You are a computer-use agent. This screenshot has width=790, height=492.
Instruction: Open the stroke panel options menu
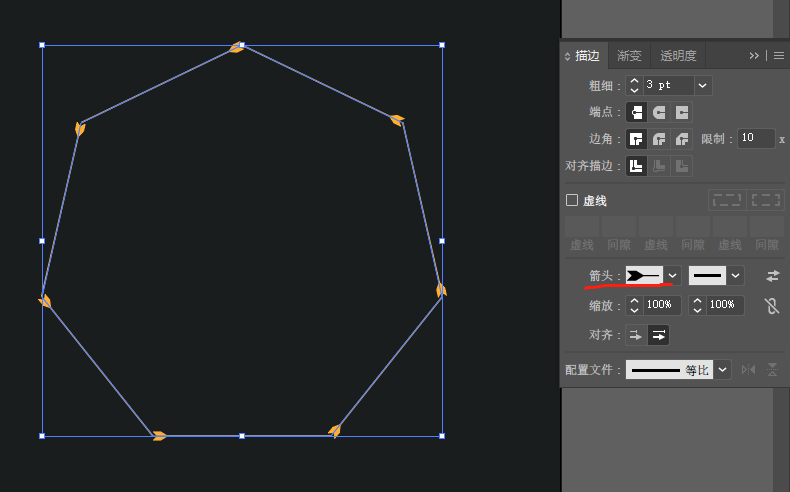click(779, 56)
